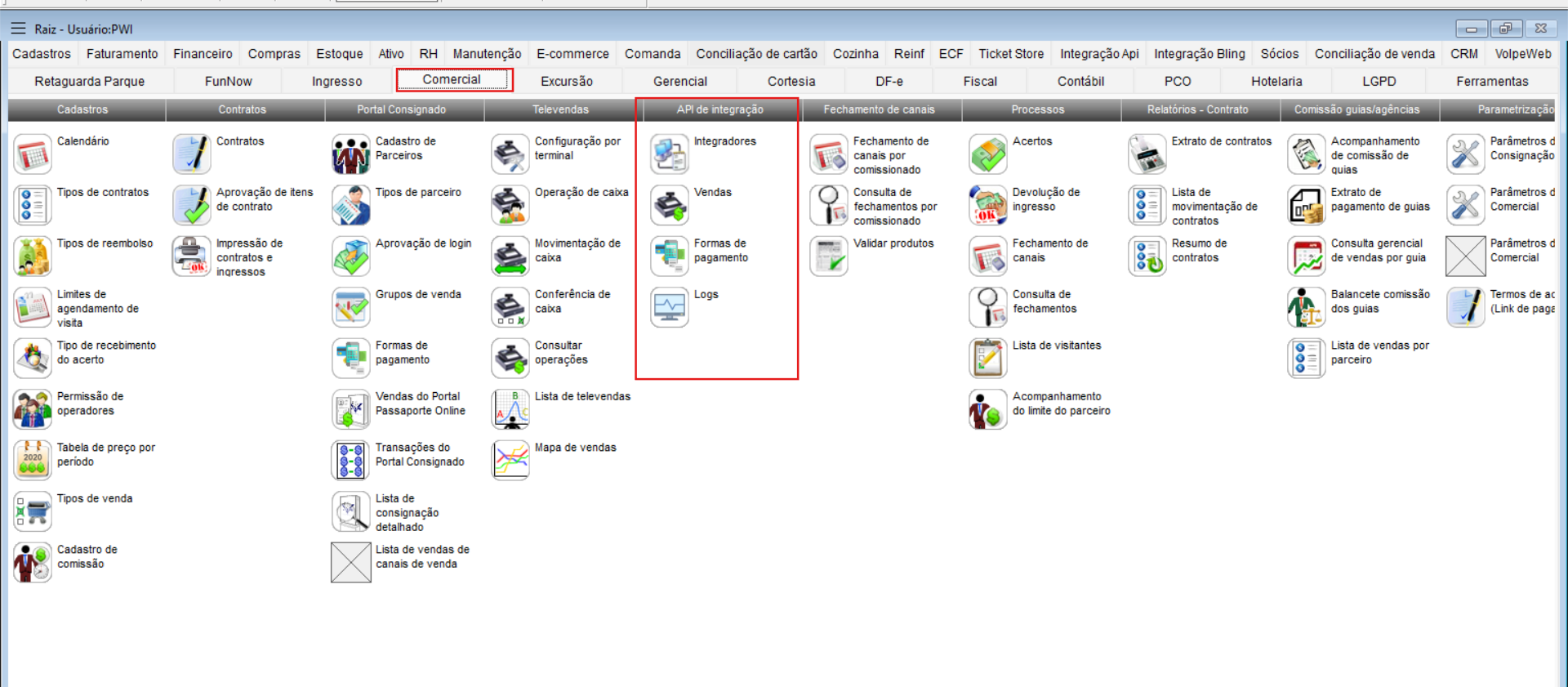Open Balancete comissão dos guias icon
The image size is (1568, 687).
pos(1307,308)
